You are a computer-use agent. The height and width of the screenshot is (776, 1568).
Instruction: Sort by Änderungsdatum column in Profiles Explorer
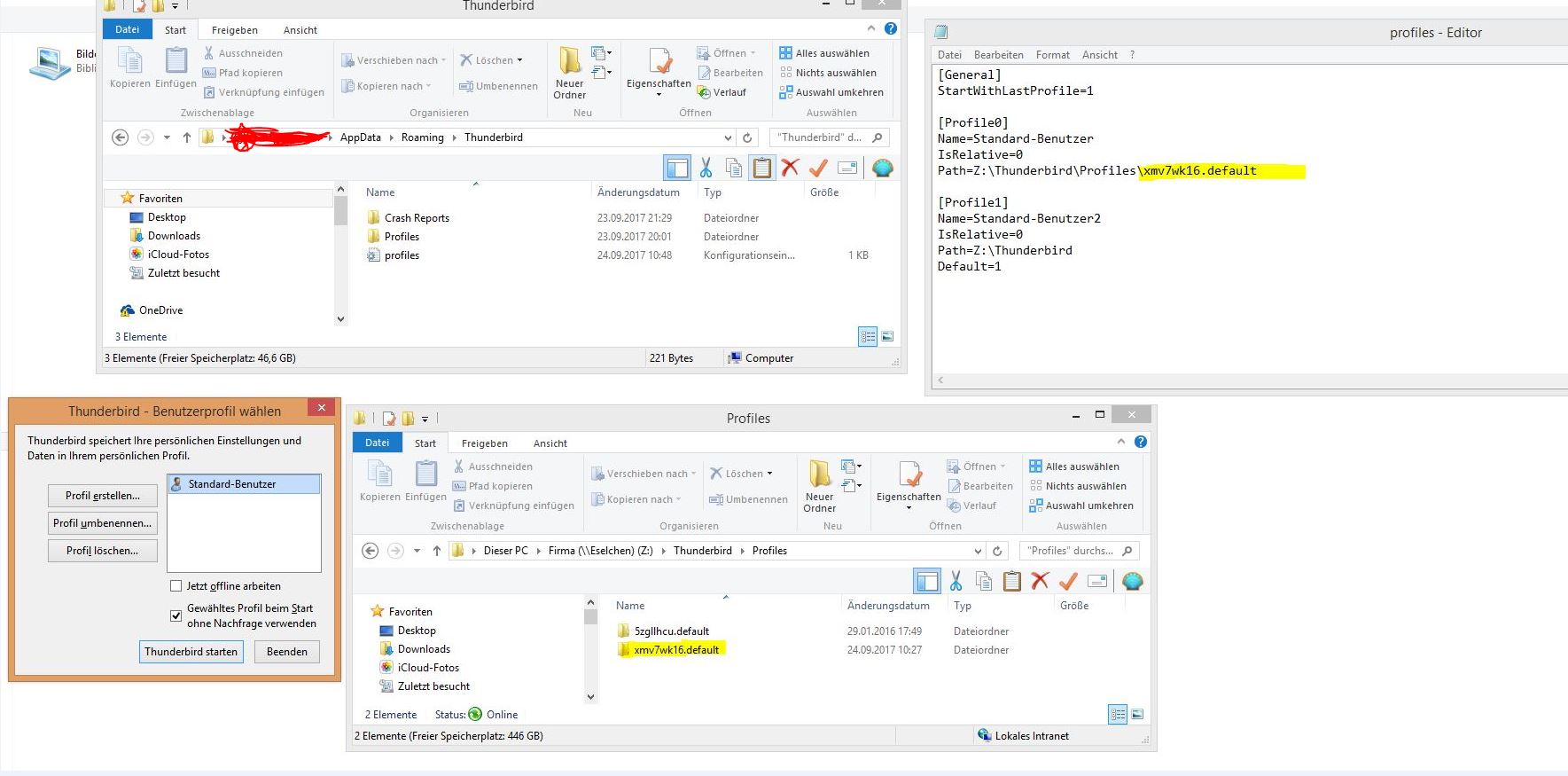pos(888,606)
